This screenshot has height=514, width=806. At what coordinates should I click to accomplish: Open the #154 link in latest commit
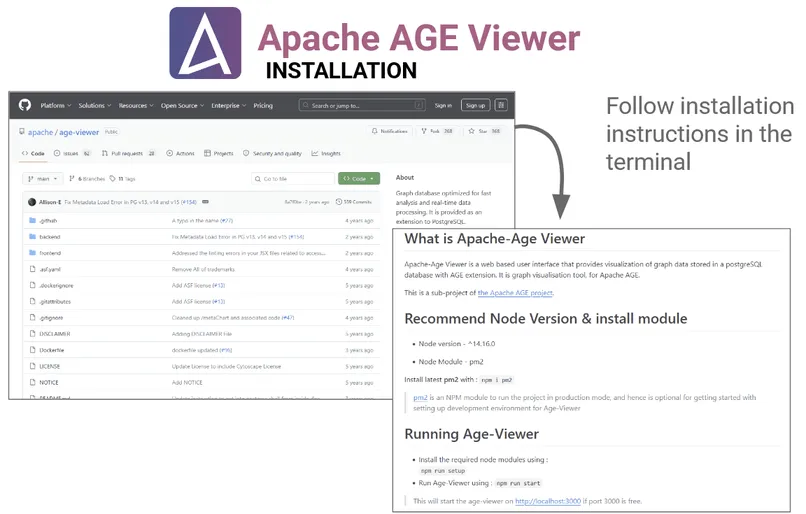point(189,202)
